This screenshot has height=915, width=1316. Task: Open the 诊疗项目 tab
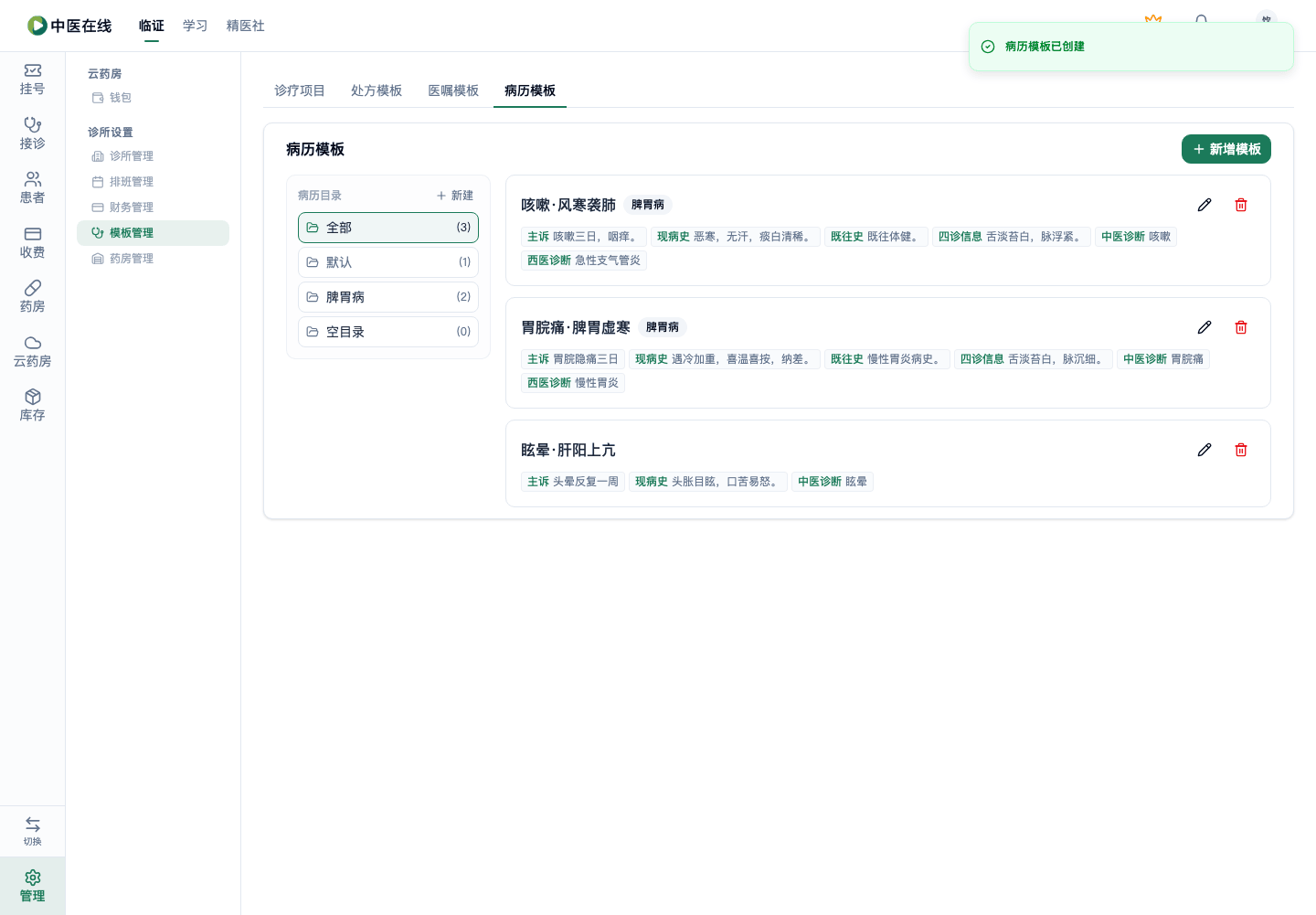[300, 90]
